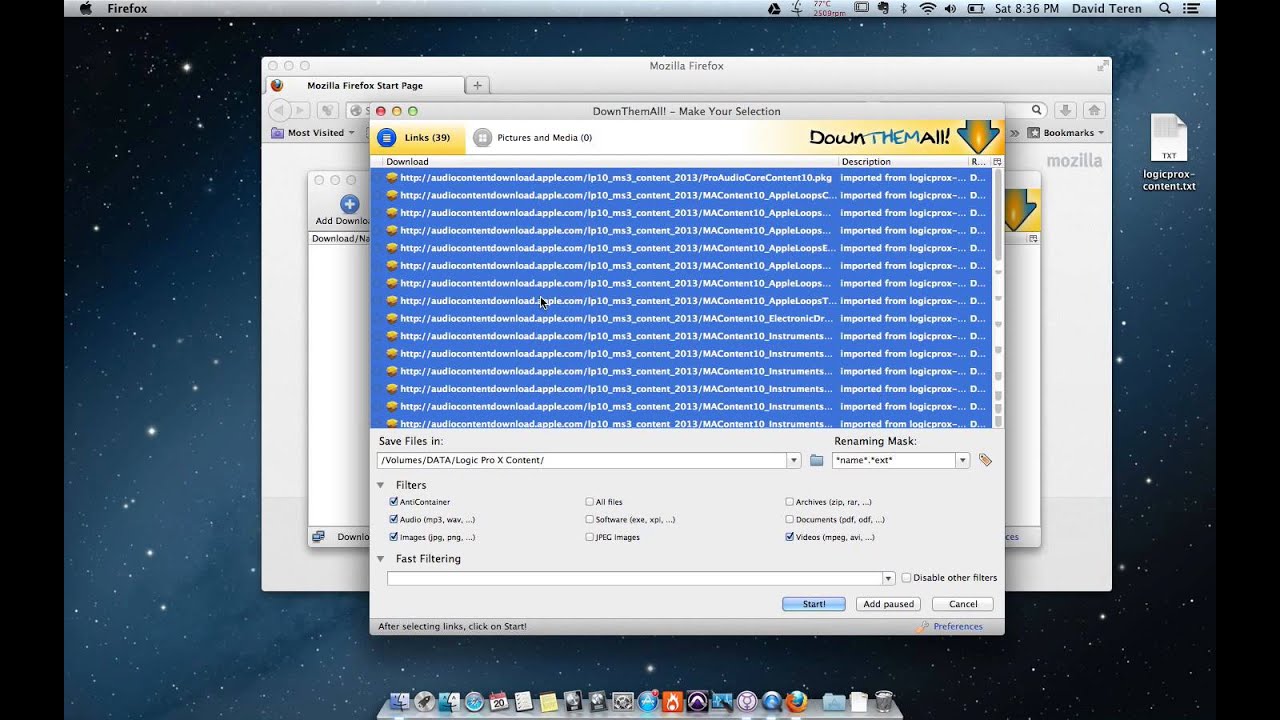Image resolution: width=1280 pixels, height=720 pixels.
Task: Collapse the Filters section
Action: [x=380, y=485]
